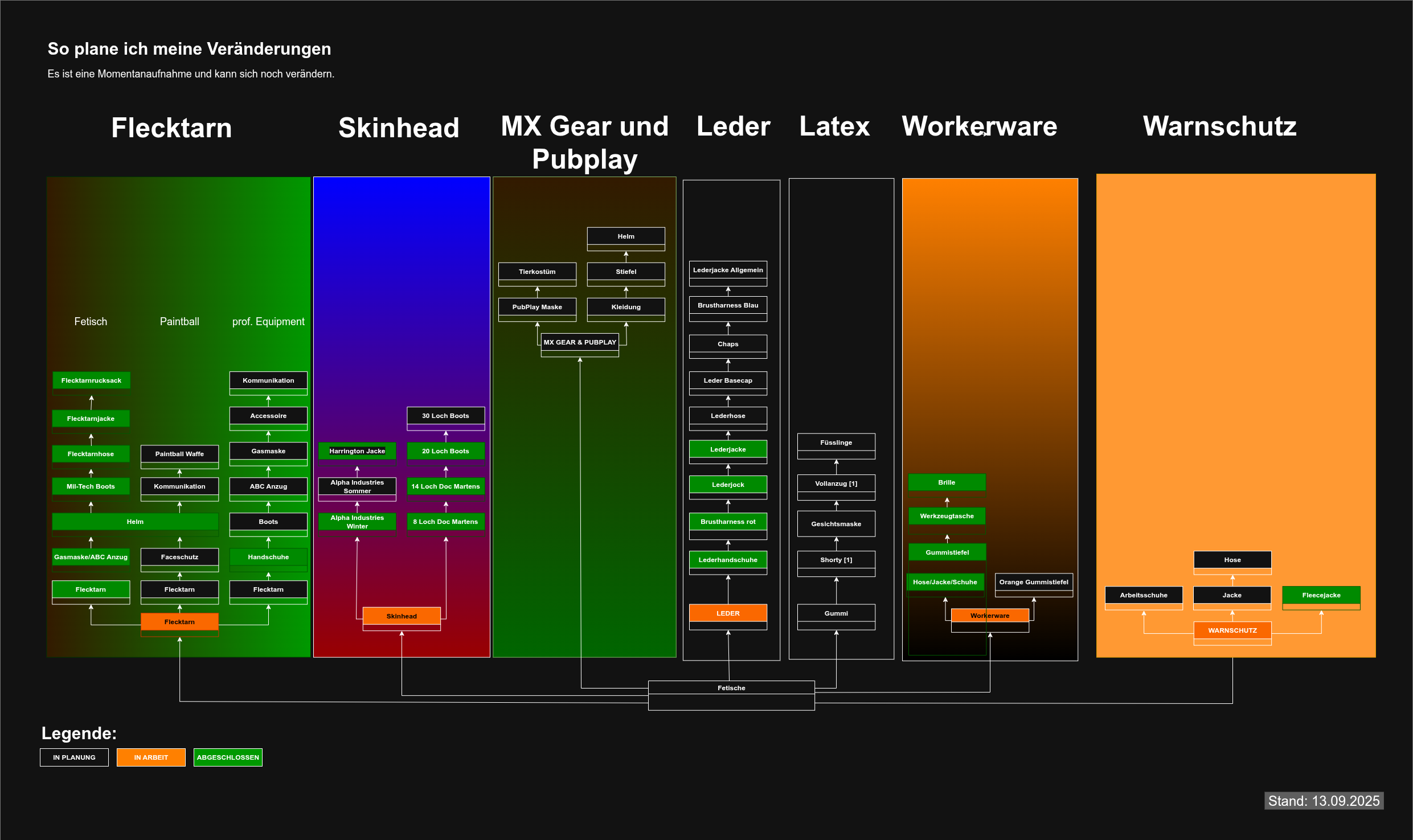The height and width of the screenshot is (840, 1413).
Task: Click the IN ARBEIT legend swatch
Action: click(x=151, y=757)
